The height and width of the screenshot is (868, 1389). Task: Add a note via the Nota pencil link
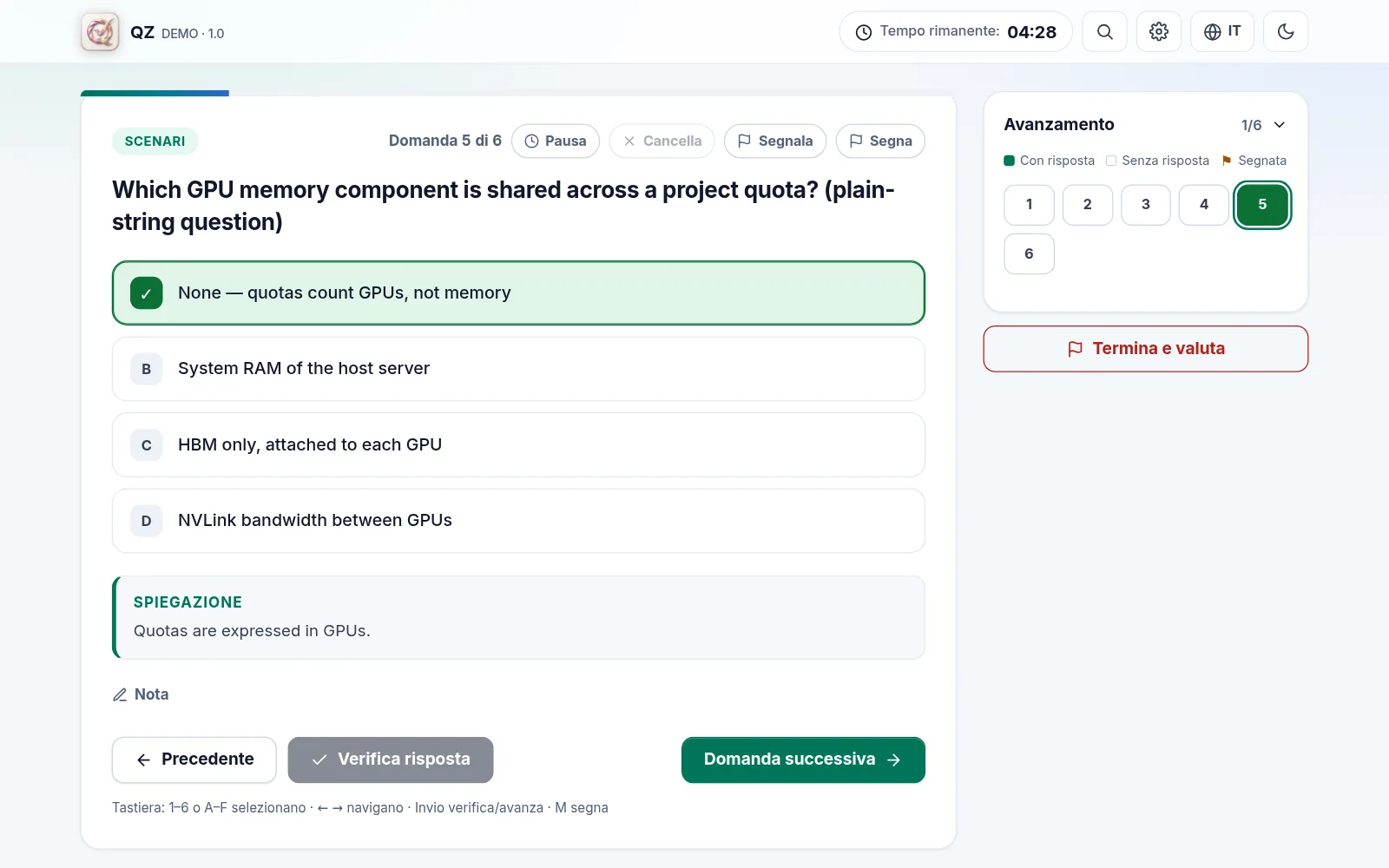click(141, 694)
